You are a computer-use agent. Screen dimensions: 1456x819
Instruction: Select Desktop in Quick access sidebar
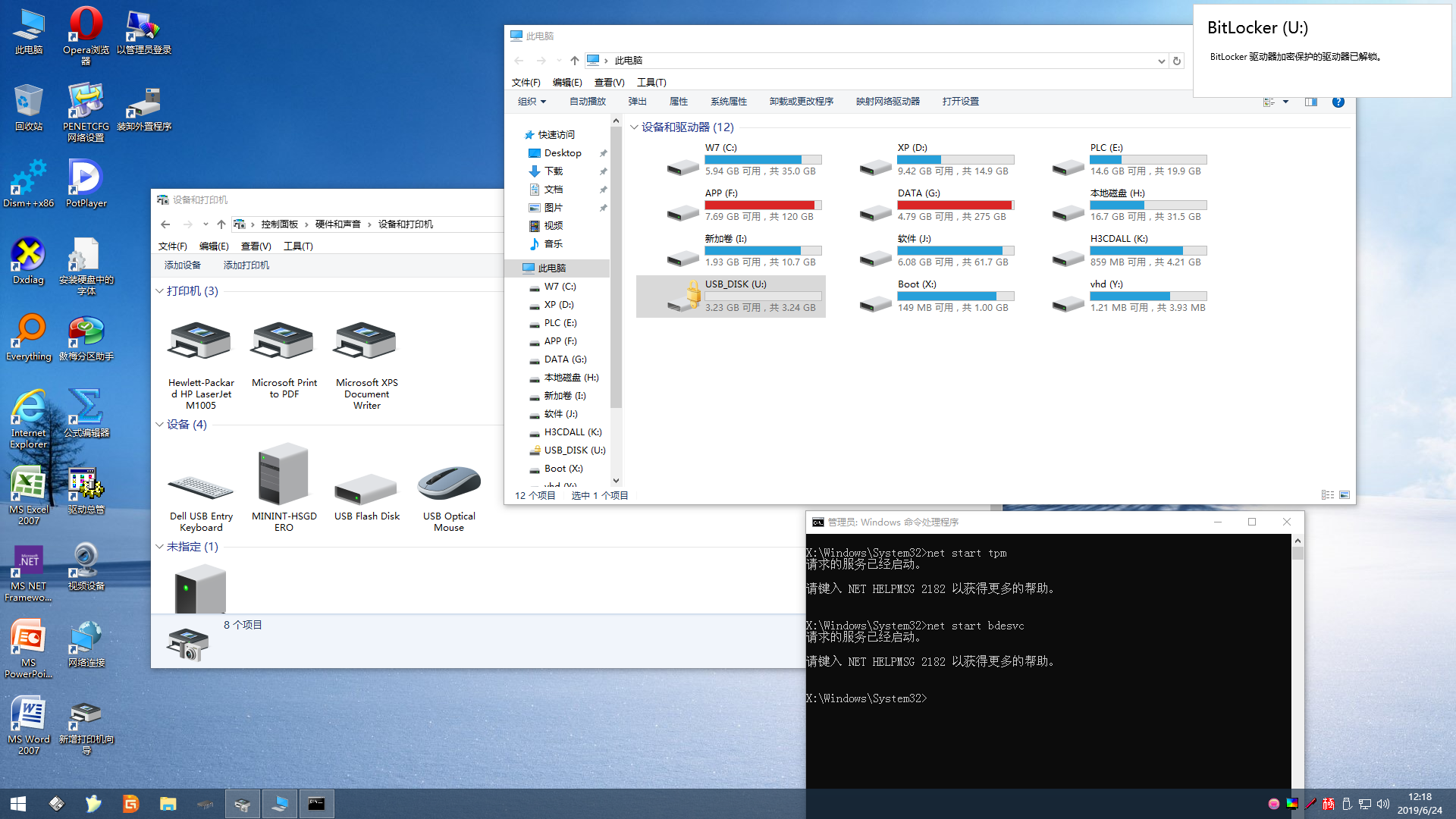tap(563, 153)
